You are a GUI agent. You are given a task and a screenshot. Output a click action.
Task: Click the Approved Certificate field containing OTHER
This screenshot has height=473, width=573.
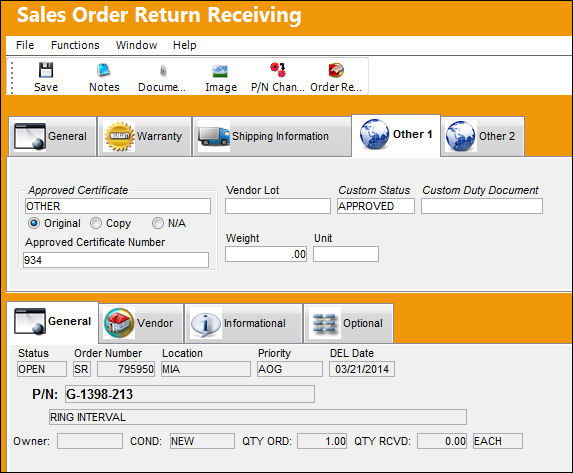118,206
